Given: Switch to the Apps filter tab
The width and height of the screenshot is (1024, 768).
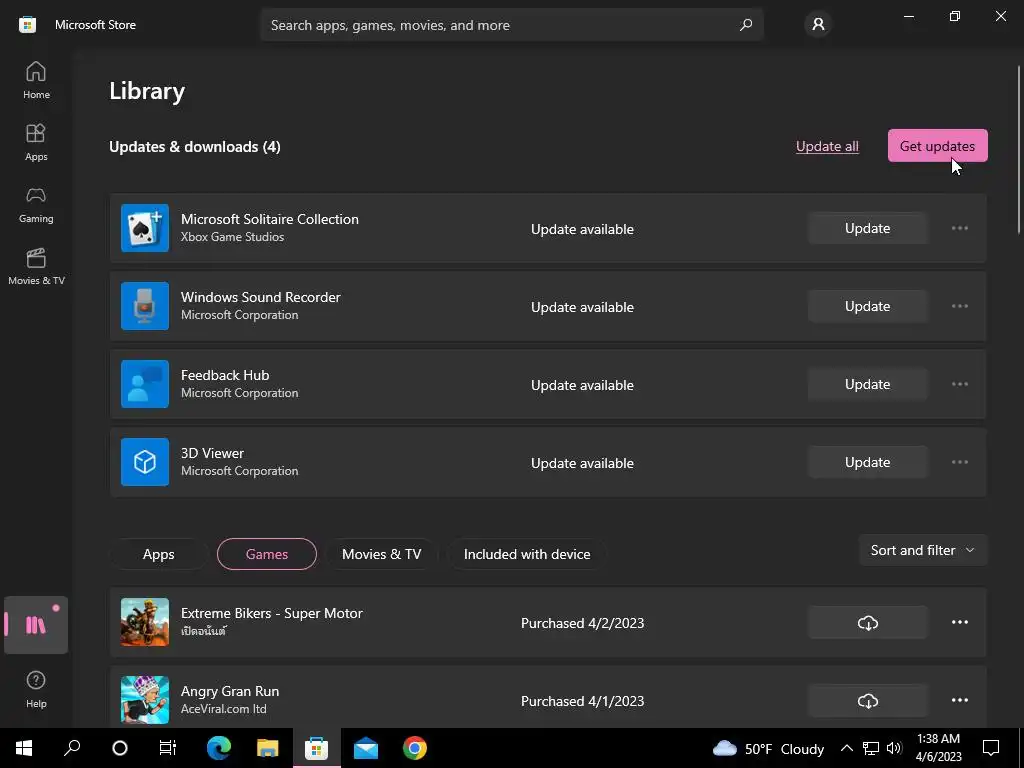Looking at the screenshot, I should click(159, 554).
